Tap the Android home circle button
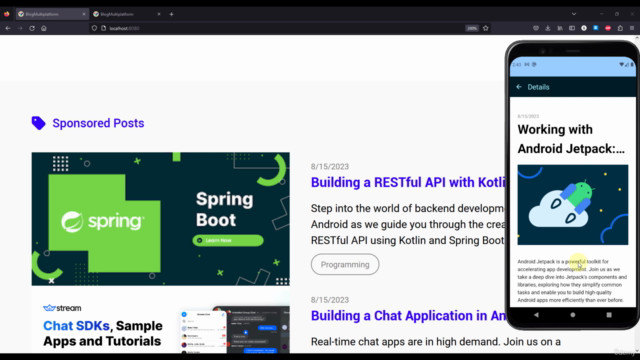Screen dimensions: 640x360 573,315
